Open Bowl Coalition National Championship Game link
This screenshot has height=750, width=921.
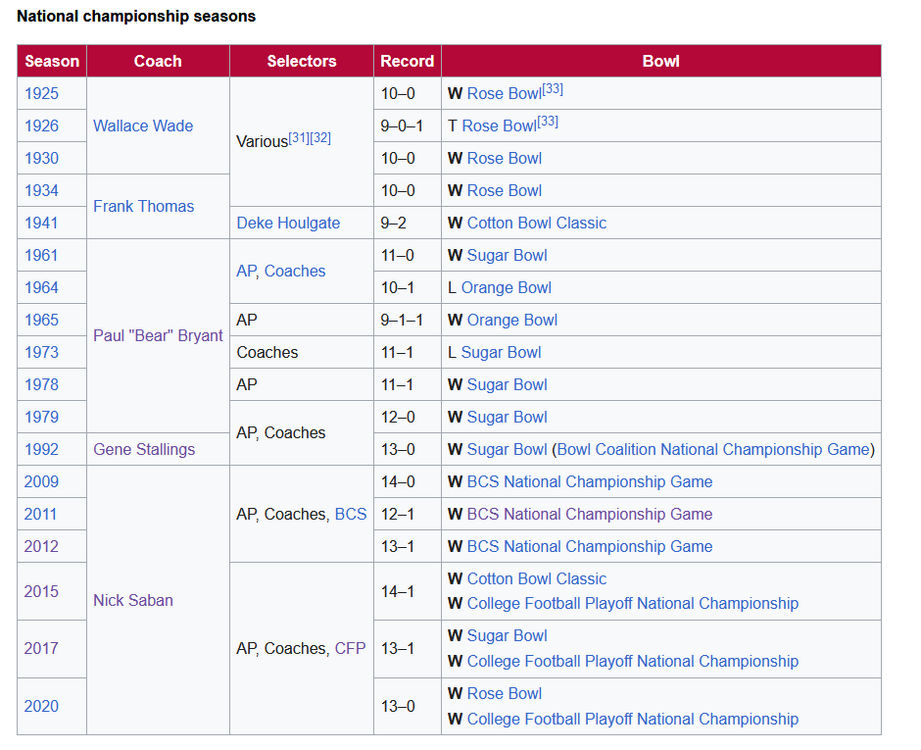pyautogui.click(x=713, y=450)
